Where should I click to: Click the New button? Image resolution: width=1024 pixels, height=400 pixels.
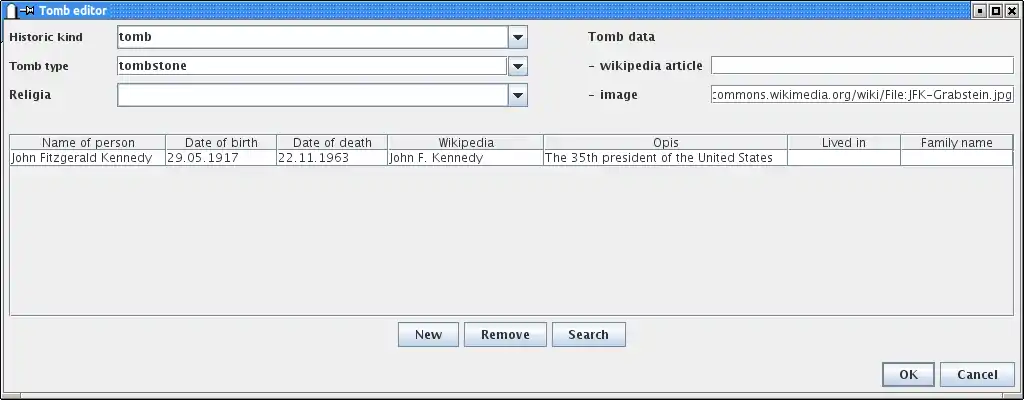(x=428, y=334)
